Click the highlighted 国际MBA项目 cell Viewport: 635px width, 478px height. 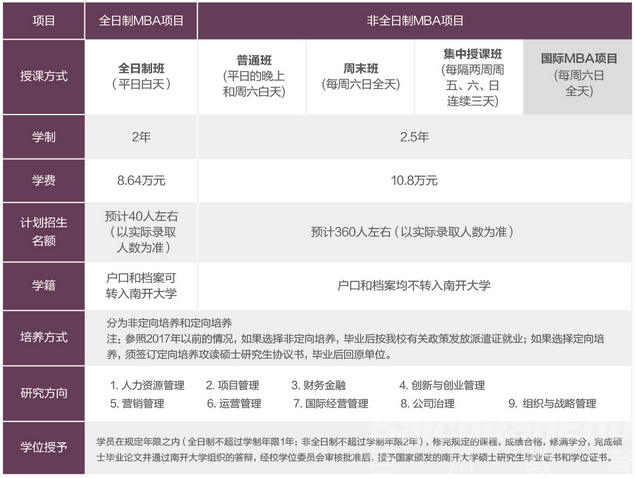578,75
